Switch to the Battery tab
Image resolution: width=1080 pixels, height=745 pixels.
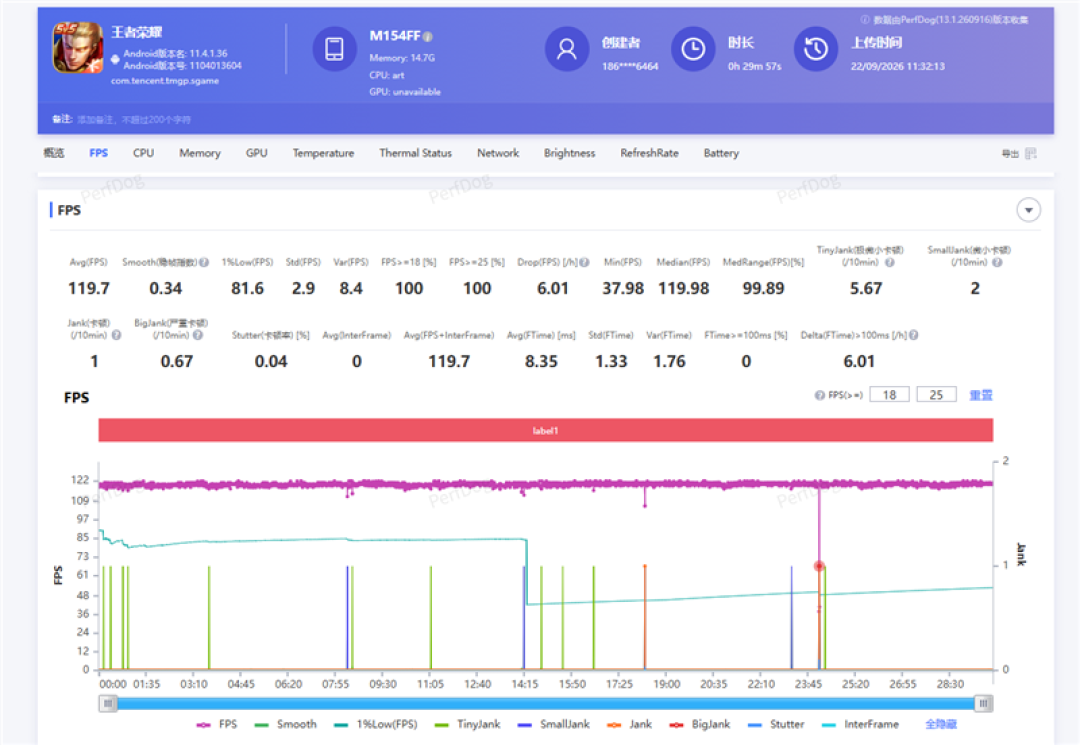tap(721, 153)
